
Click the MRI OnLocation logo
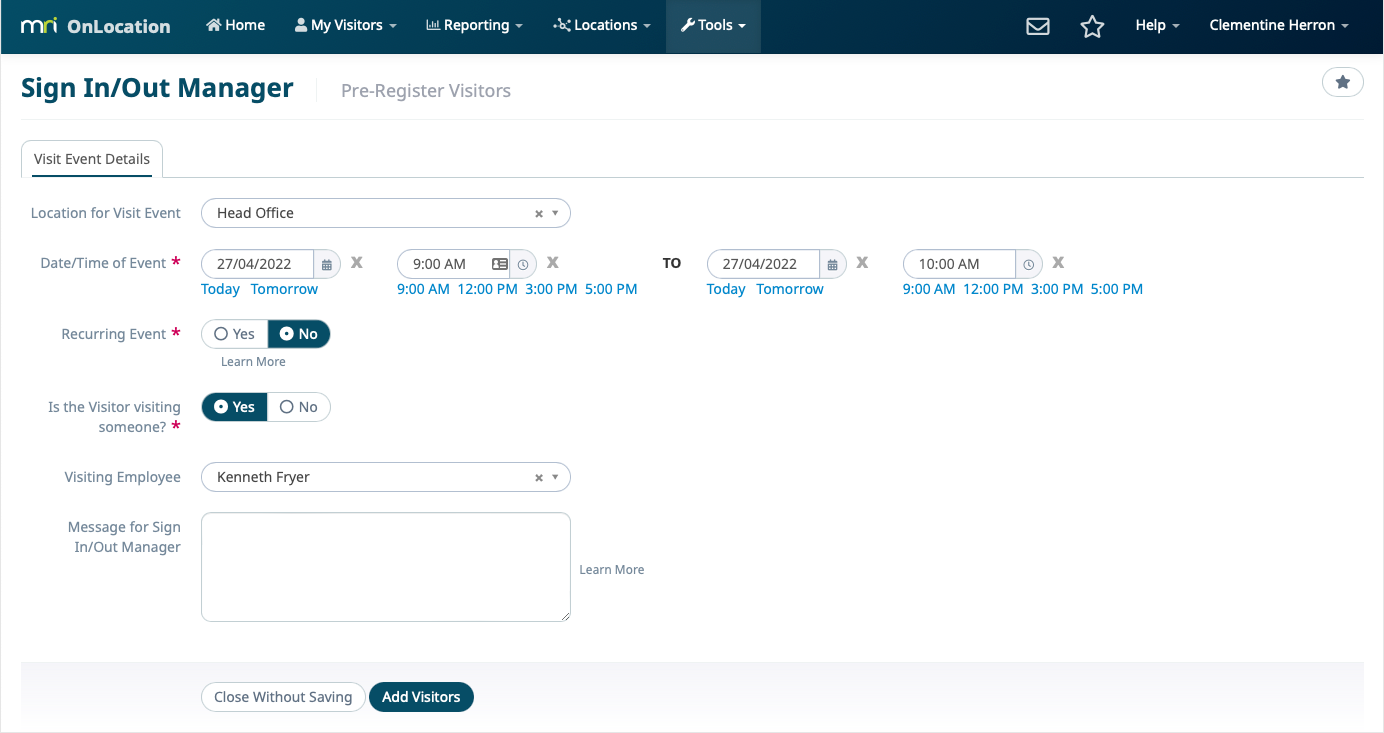[x=95, y=26]
